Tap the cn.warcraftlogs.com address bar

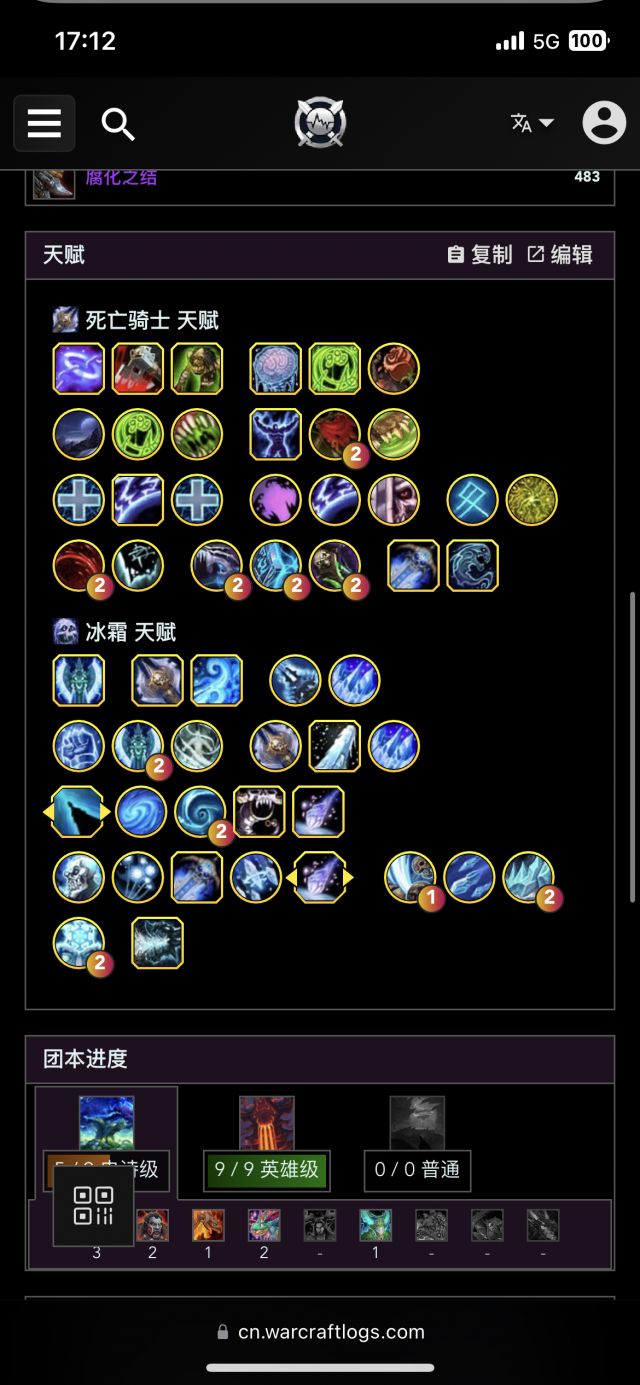tap(320, 1332)
